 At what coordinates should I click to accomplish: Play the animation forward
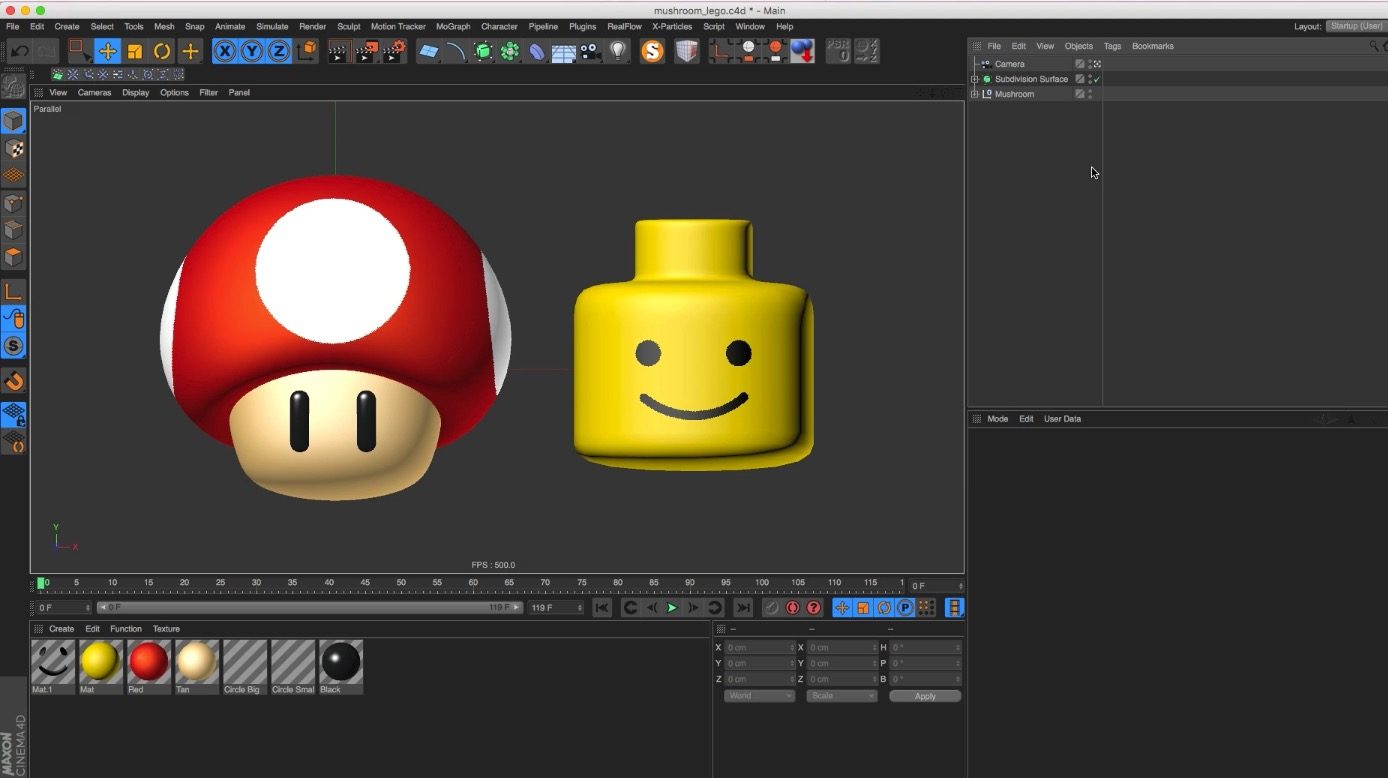pyautogui.click(x=672, y=608)
